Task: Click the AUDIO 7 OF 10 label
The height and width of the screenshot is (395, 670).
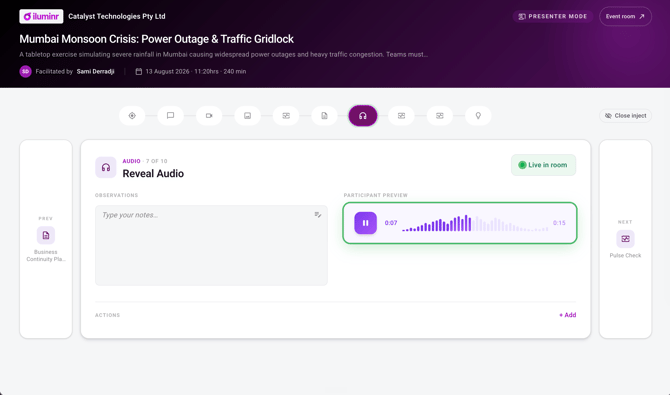Action: tap(145, 161)
